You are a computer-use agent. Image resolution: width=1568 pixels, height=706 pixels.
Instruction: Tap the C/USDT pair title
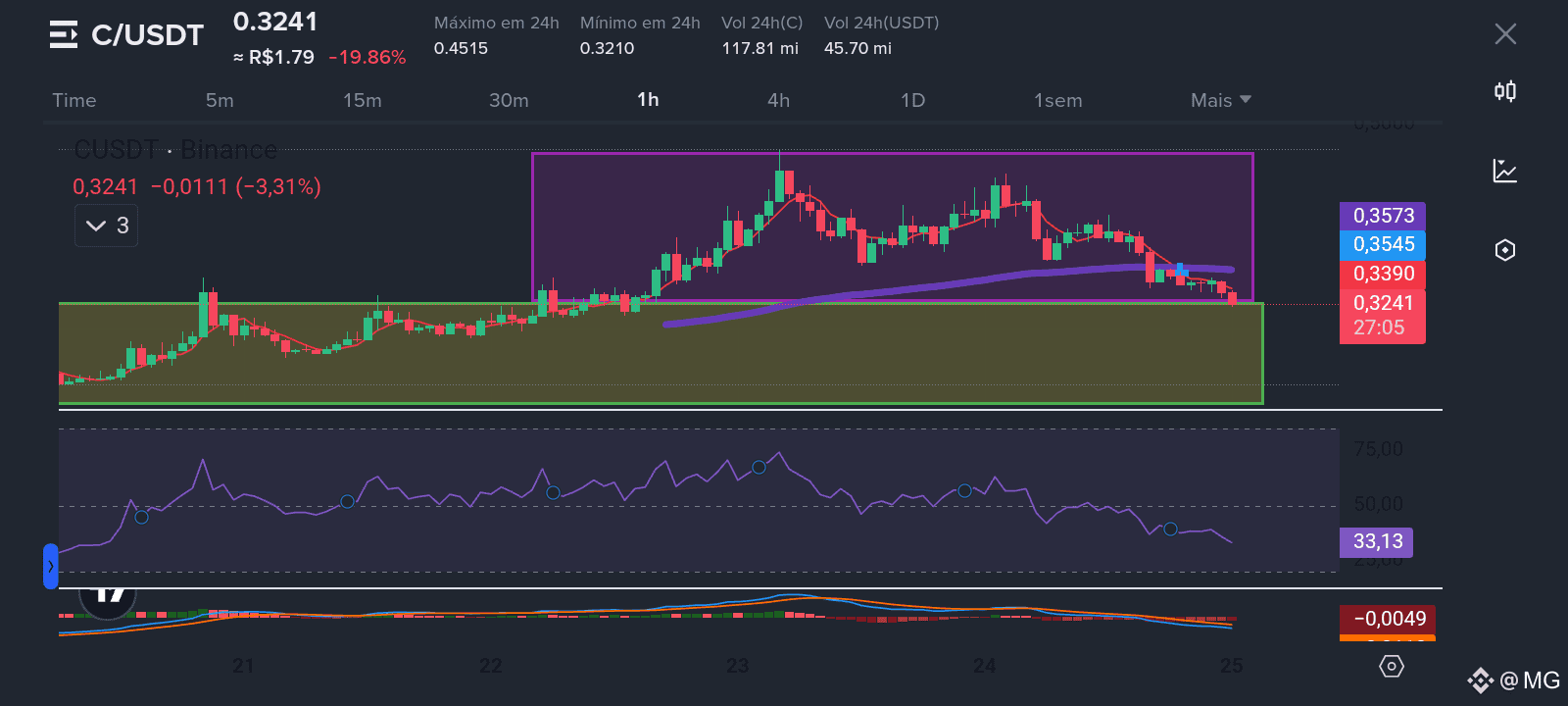147,35
